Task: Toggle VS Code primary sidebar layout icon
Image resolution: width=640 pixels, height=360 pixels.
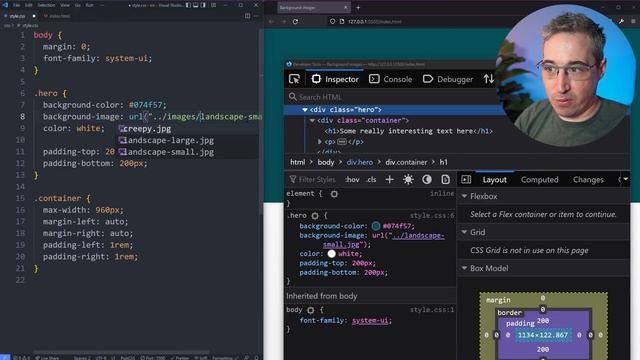Action: click(x=188, y=5)
